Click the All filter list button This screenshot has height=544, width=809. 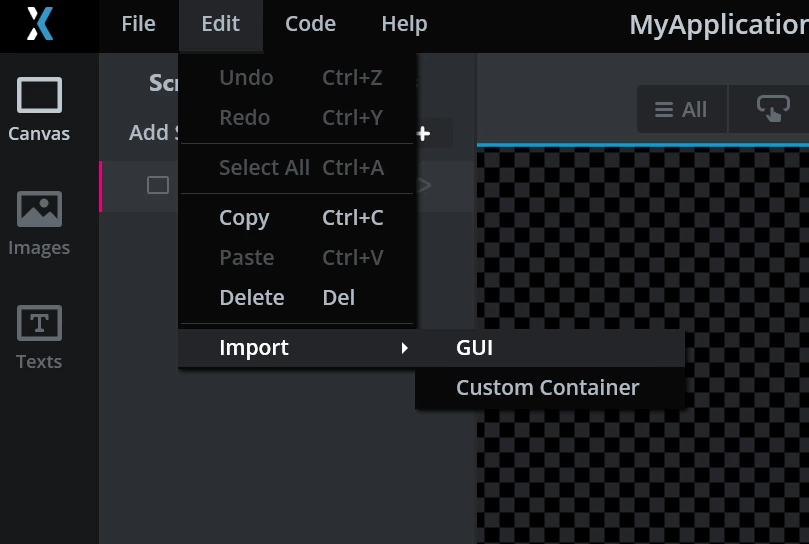coord(681,109)
